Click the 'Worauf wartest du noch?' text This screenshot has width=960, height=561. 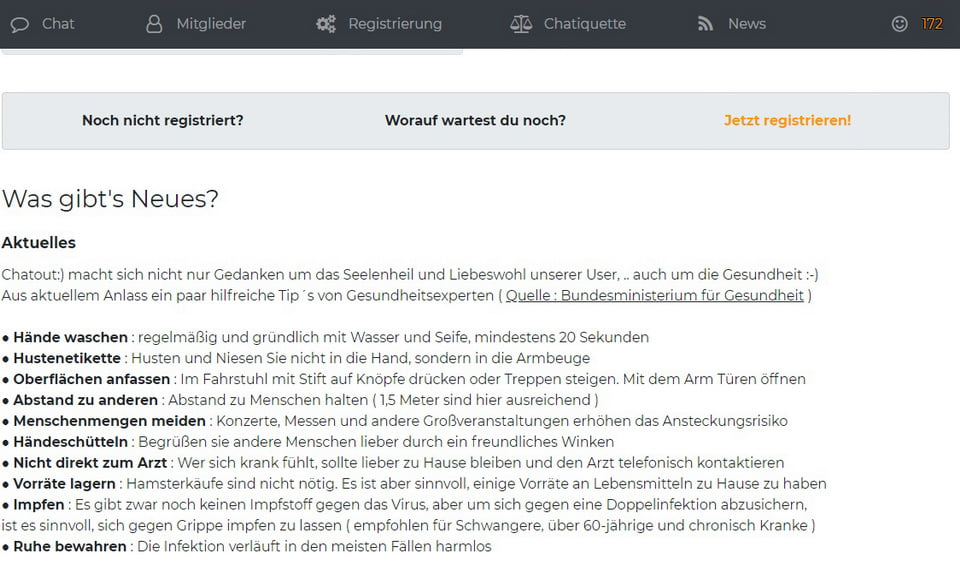tap(475, 121)
